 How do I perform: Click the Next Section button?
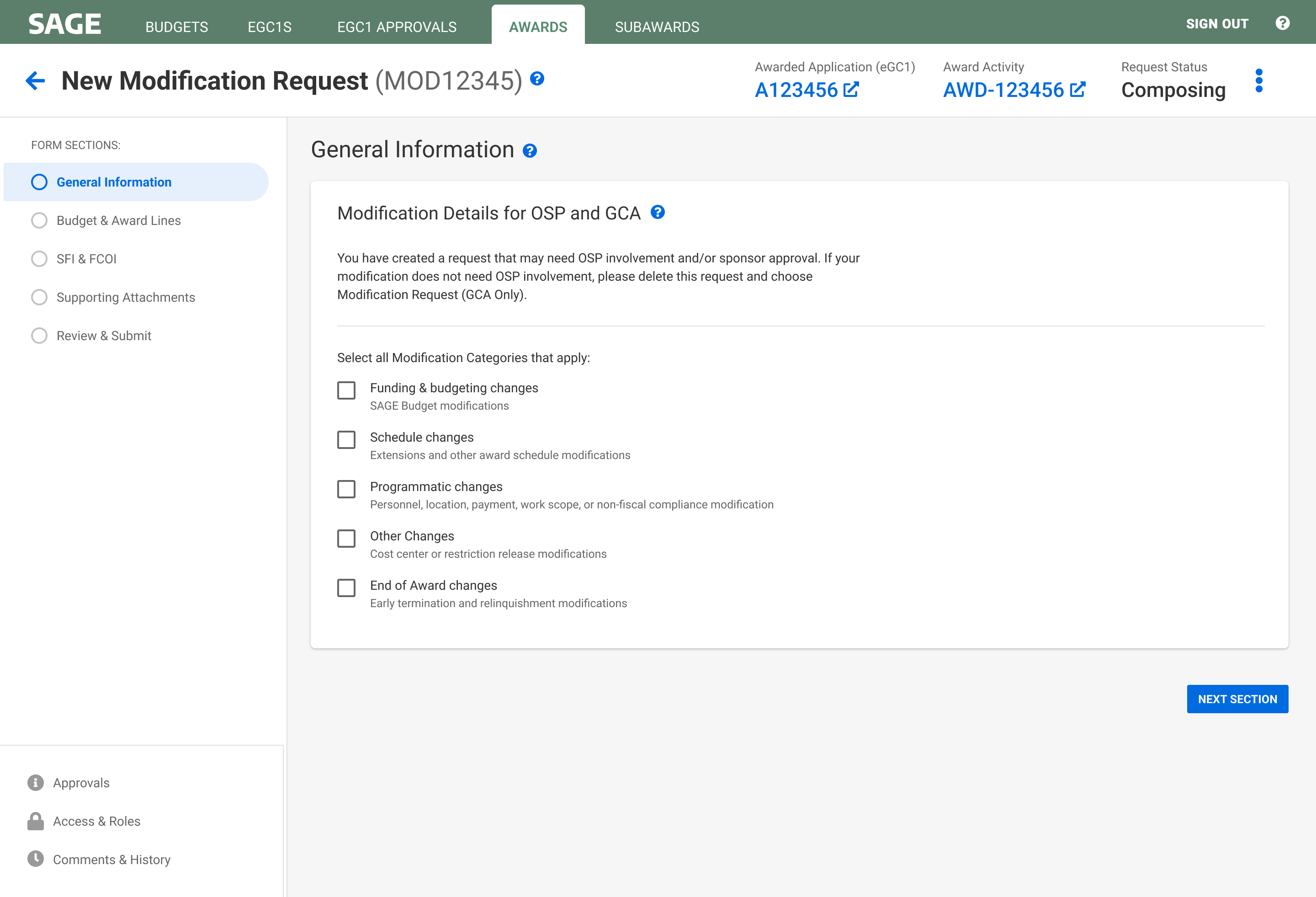click(x=1237, y=699)
